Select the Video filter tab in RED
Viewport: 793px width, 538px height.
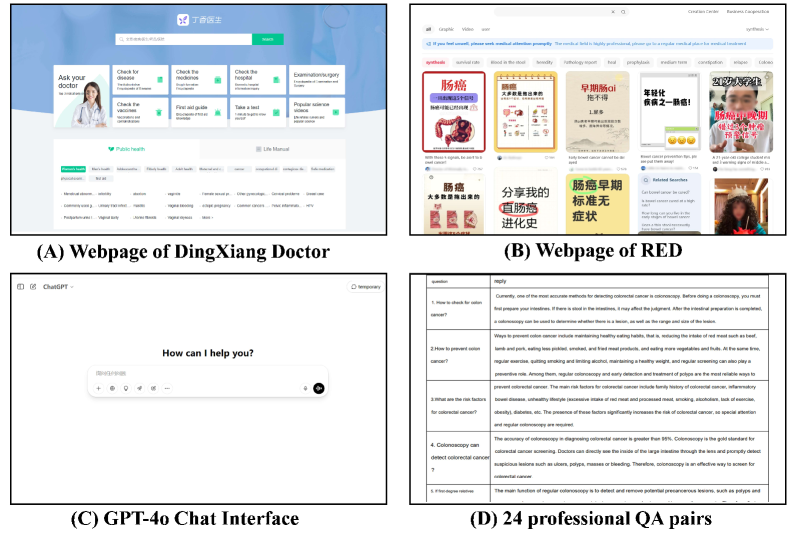[468, 29]
